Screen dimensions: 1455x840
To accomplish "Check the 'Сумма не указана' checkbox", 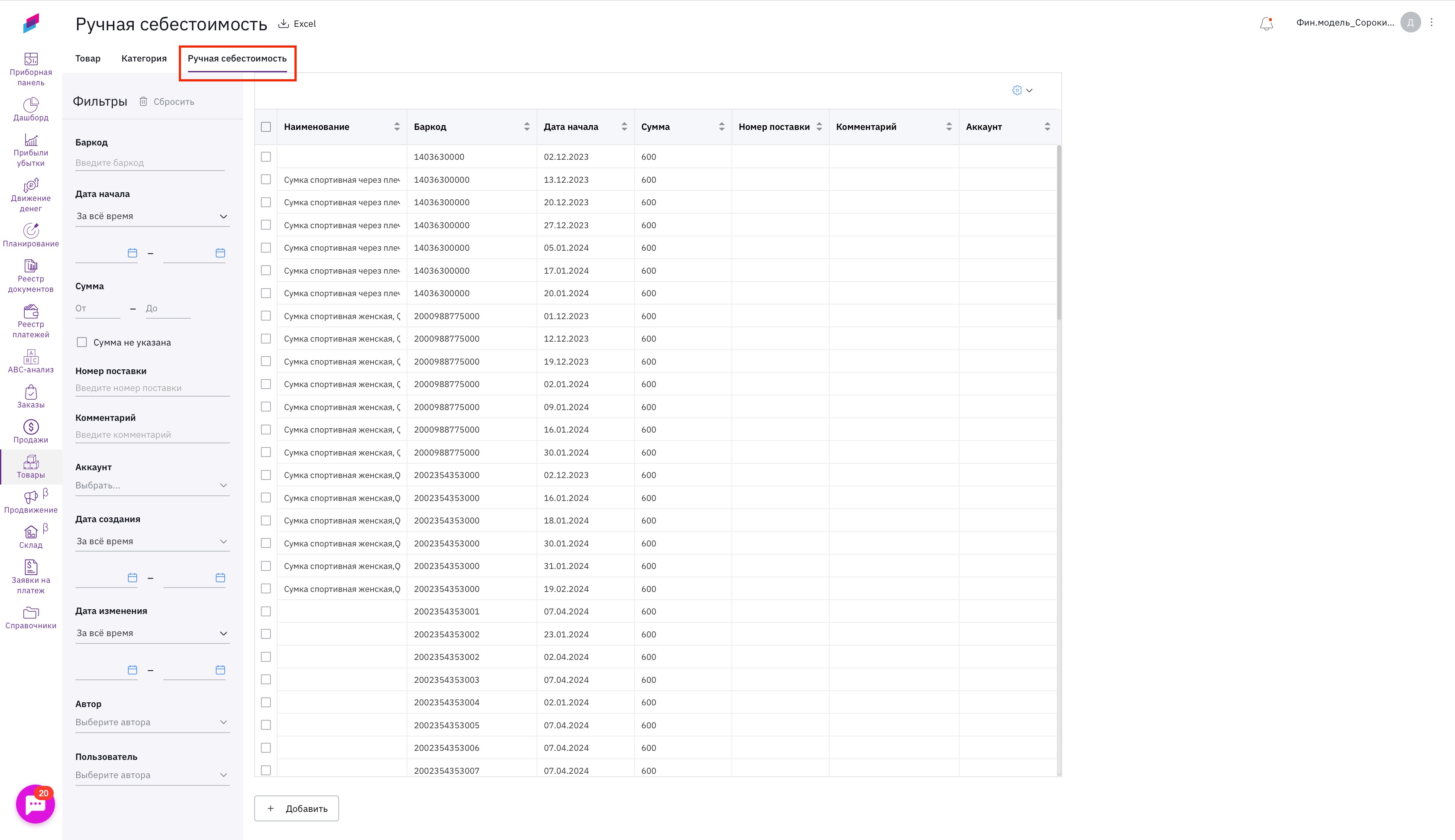I will (x=82, y=342).
